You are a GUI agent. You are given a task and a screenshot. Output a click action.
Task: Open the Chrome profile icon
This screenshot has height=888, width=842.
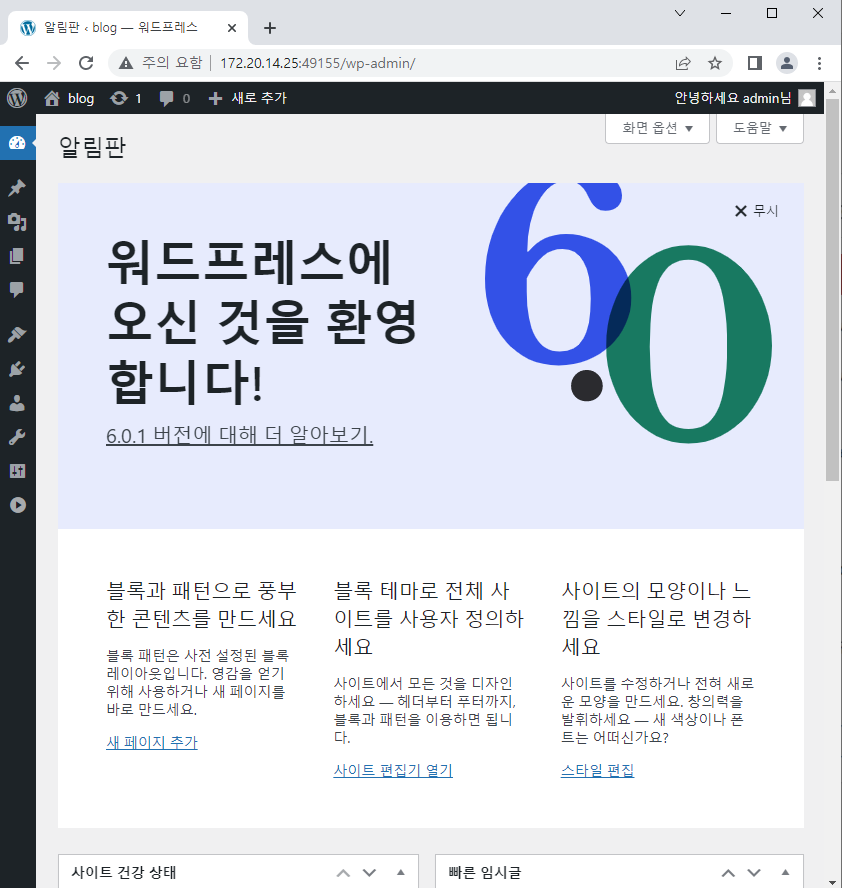click(787, 63)
